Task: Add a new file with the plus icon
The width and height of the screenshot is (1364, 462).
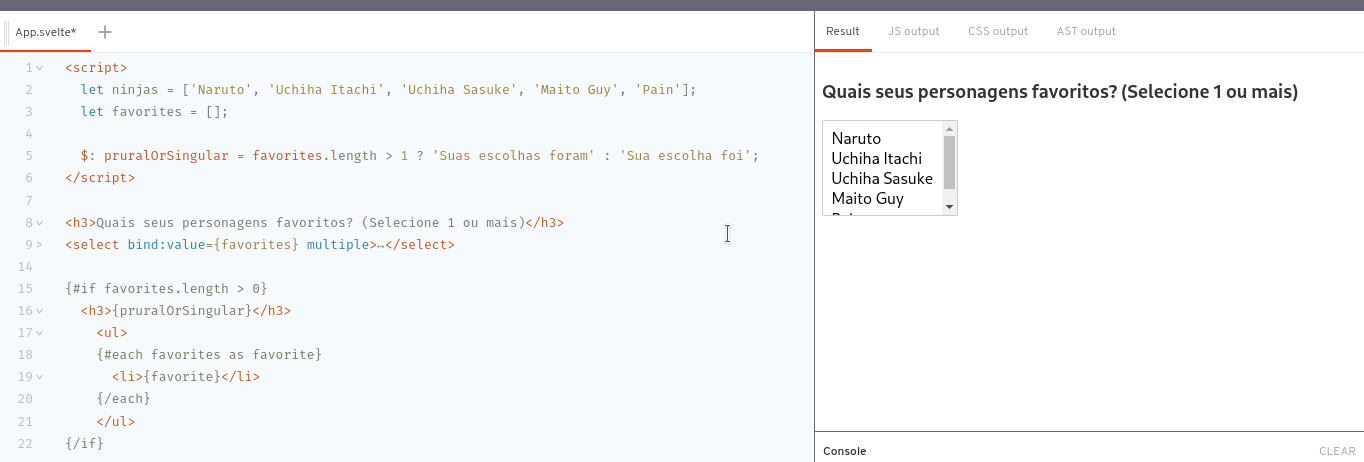Action: pyautogui.click(x=105, y=32)
